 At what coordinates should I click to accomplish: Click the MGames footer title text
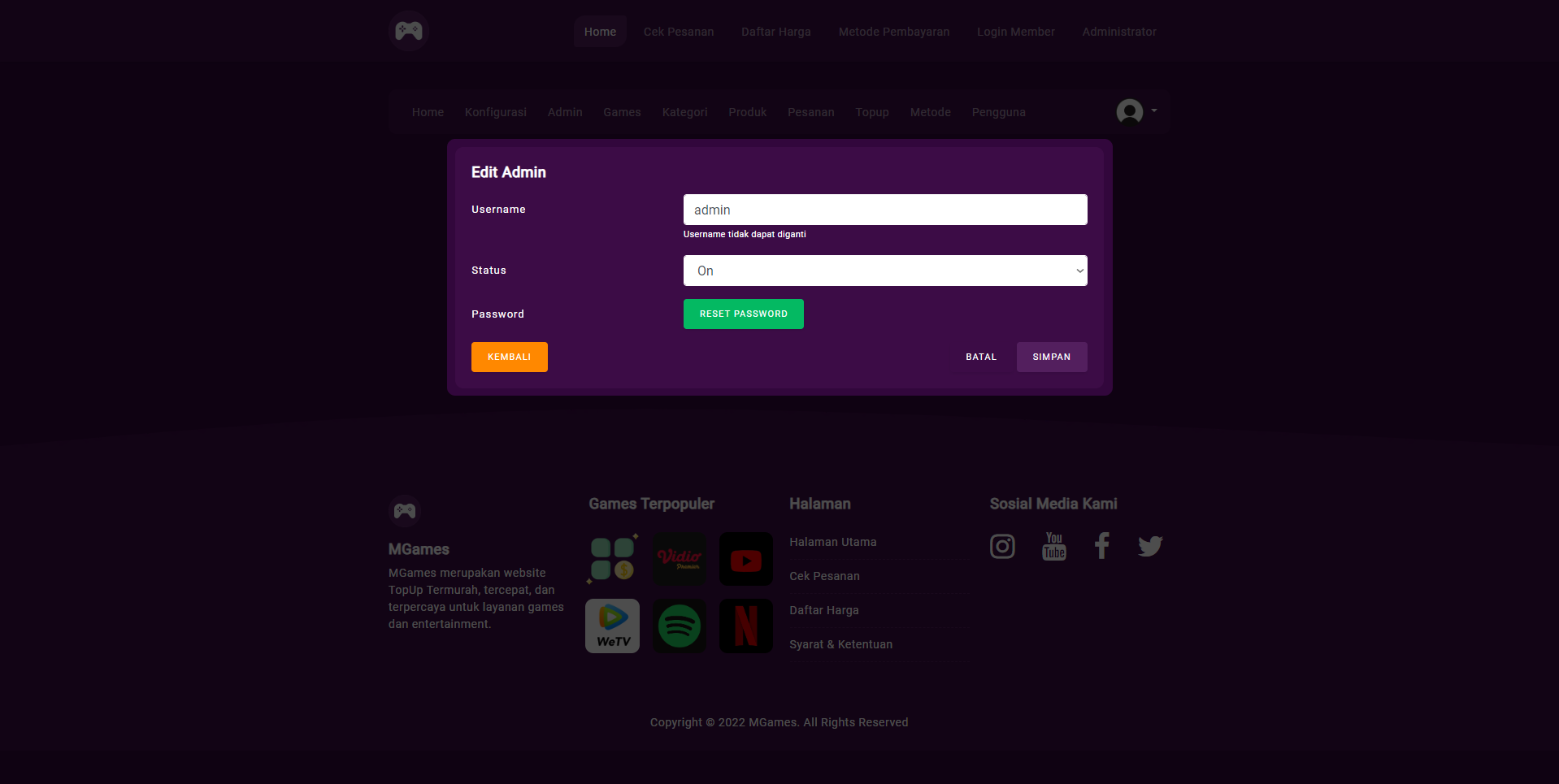[x=419, y=549]
